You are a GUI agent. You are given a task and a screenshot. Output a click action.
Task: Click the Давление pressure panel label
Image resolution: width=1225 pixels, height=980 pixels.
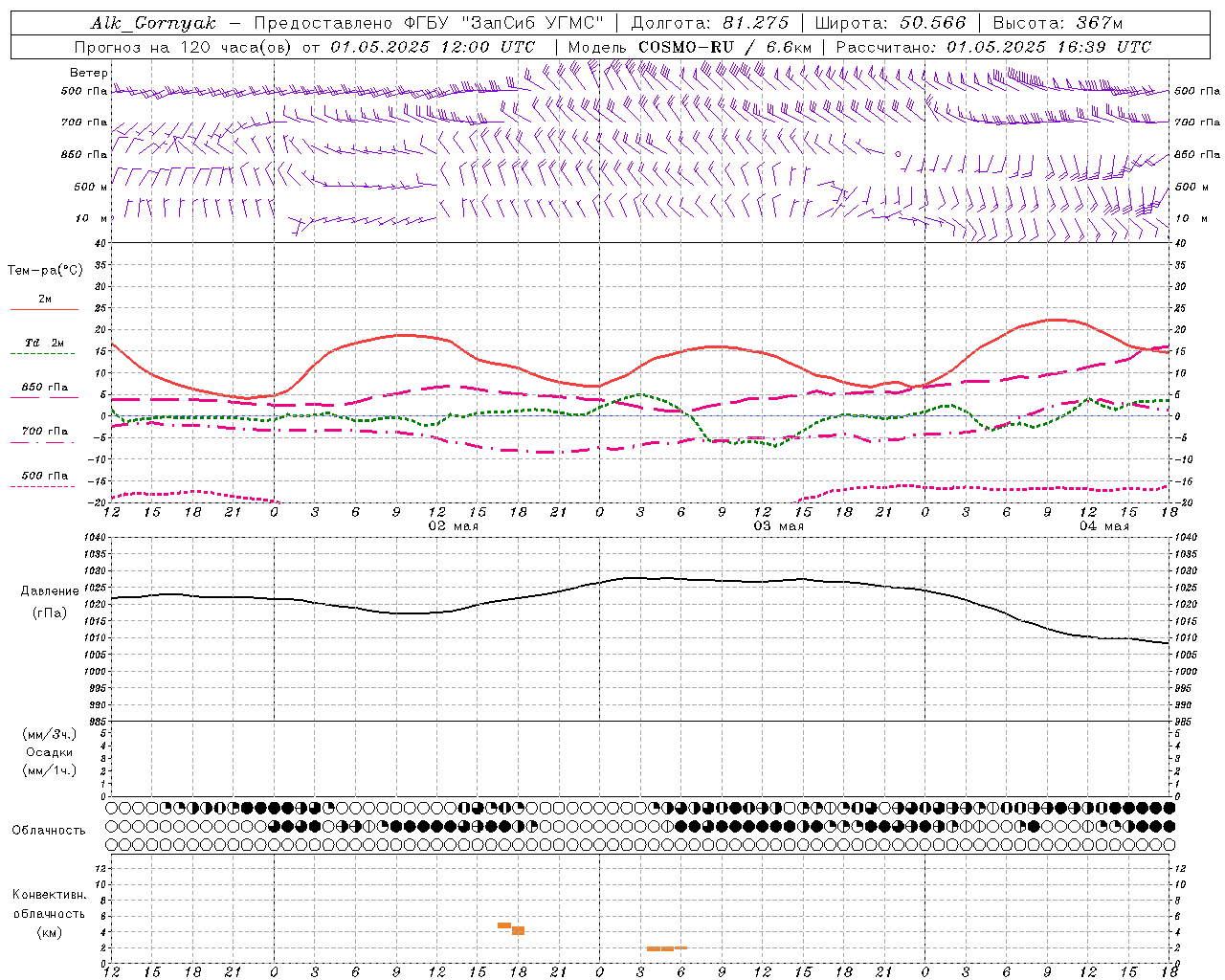click(x=50, y=591)
